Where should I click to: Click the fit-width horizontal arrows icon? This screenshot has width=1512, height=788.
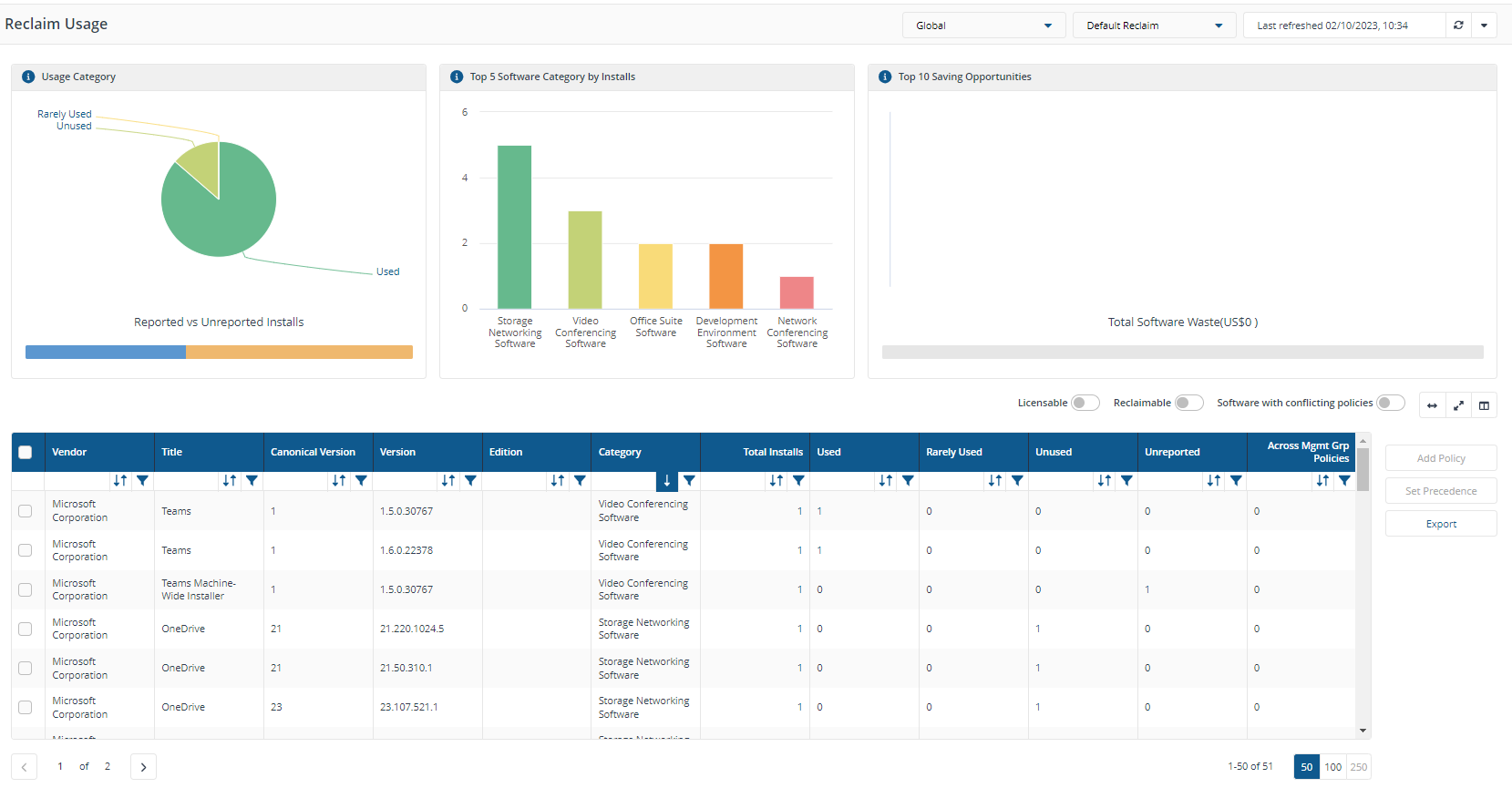coord(1432,405)
